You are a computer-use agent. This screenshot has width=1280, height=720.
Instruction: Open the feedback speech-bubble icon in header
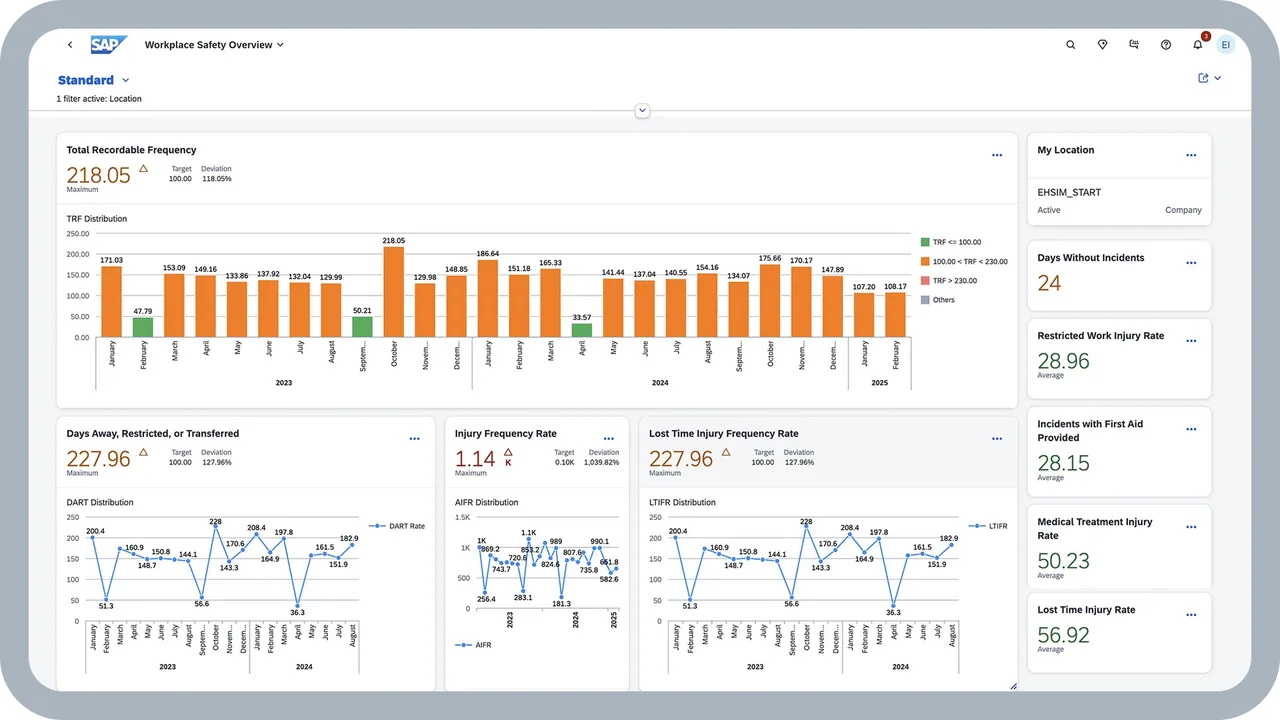[1134, 45]
